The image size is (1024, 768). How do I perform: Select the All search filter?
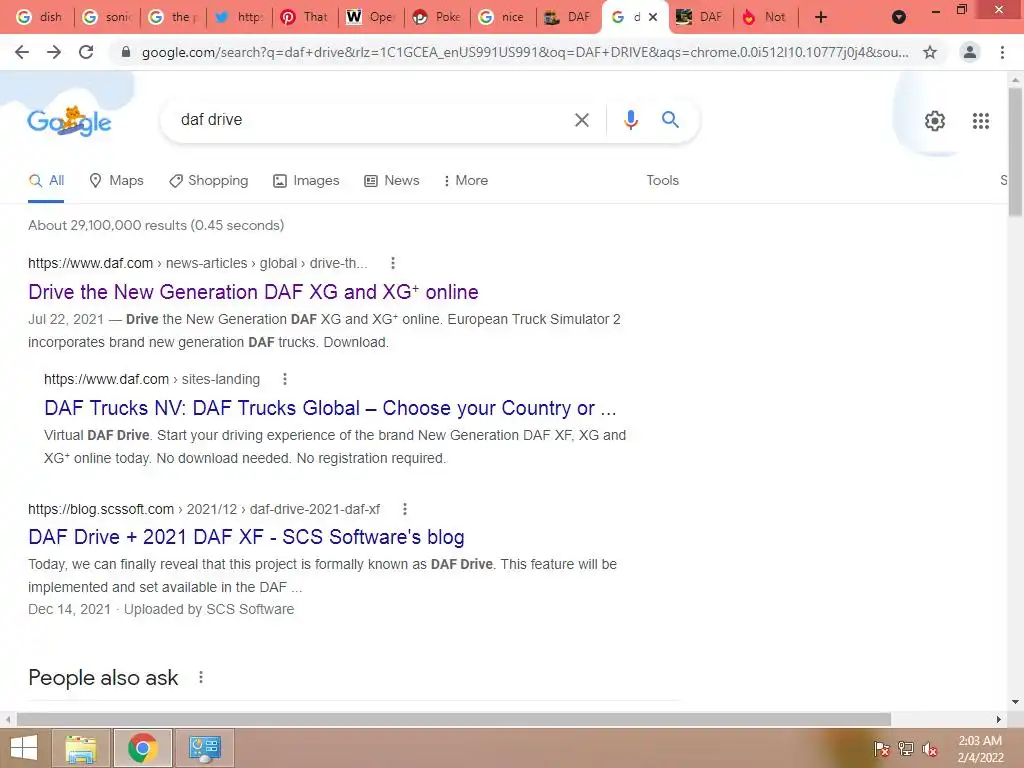pyautogui.click(x=46, y=181)
